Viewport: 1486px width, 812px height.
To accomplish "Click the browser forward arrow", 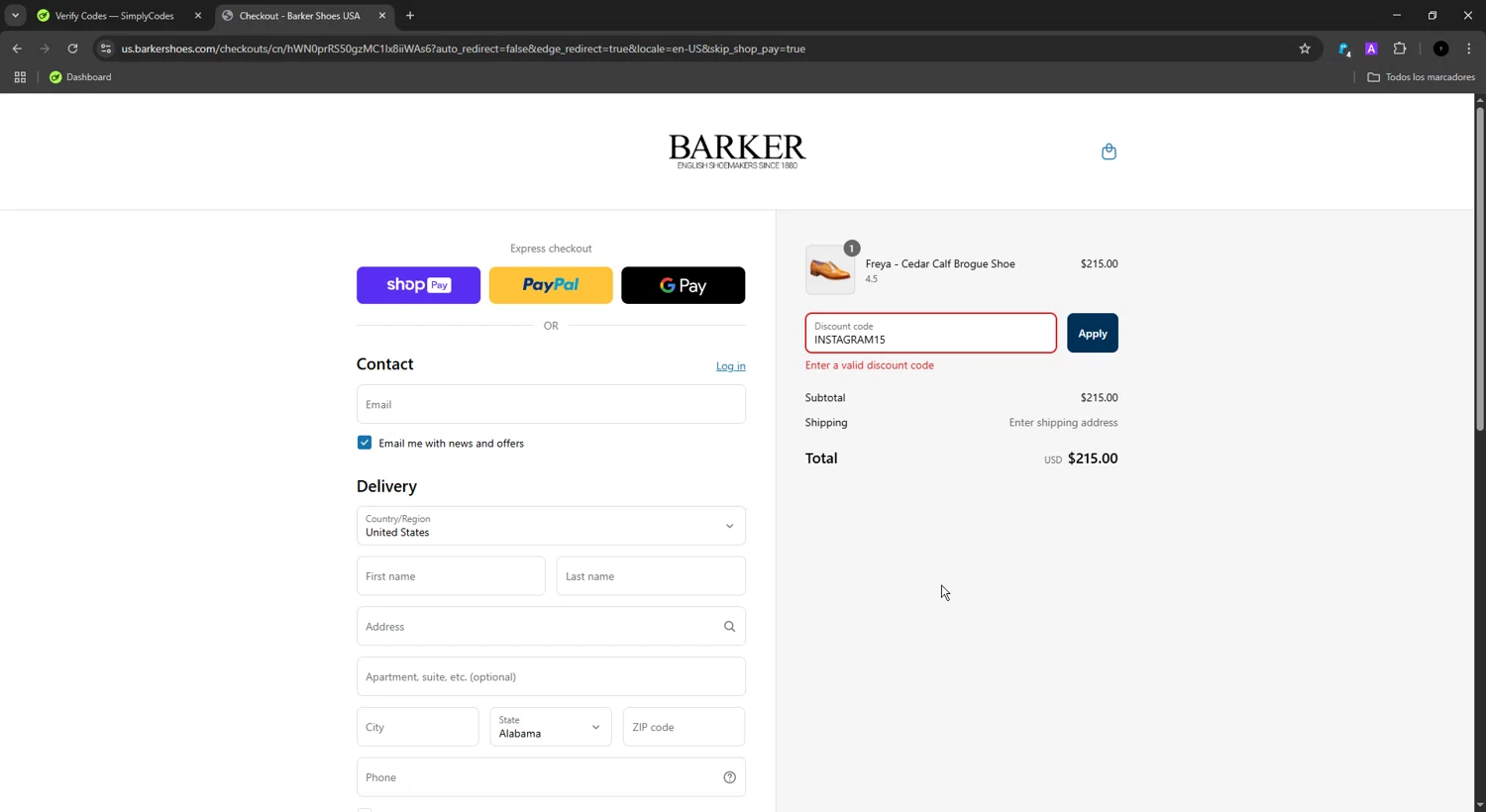I will 45,49.
